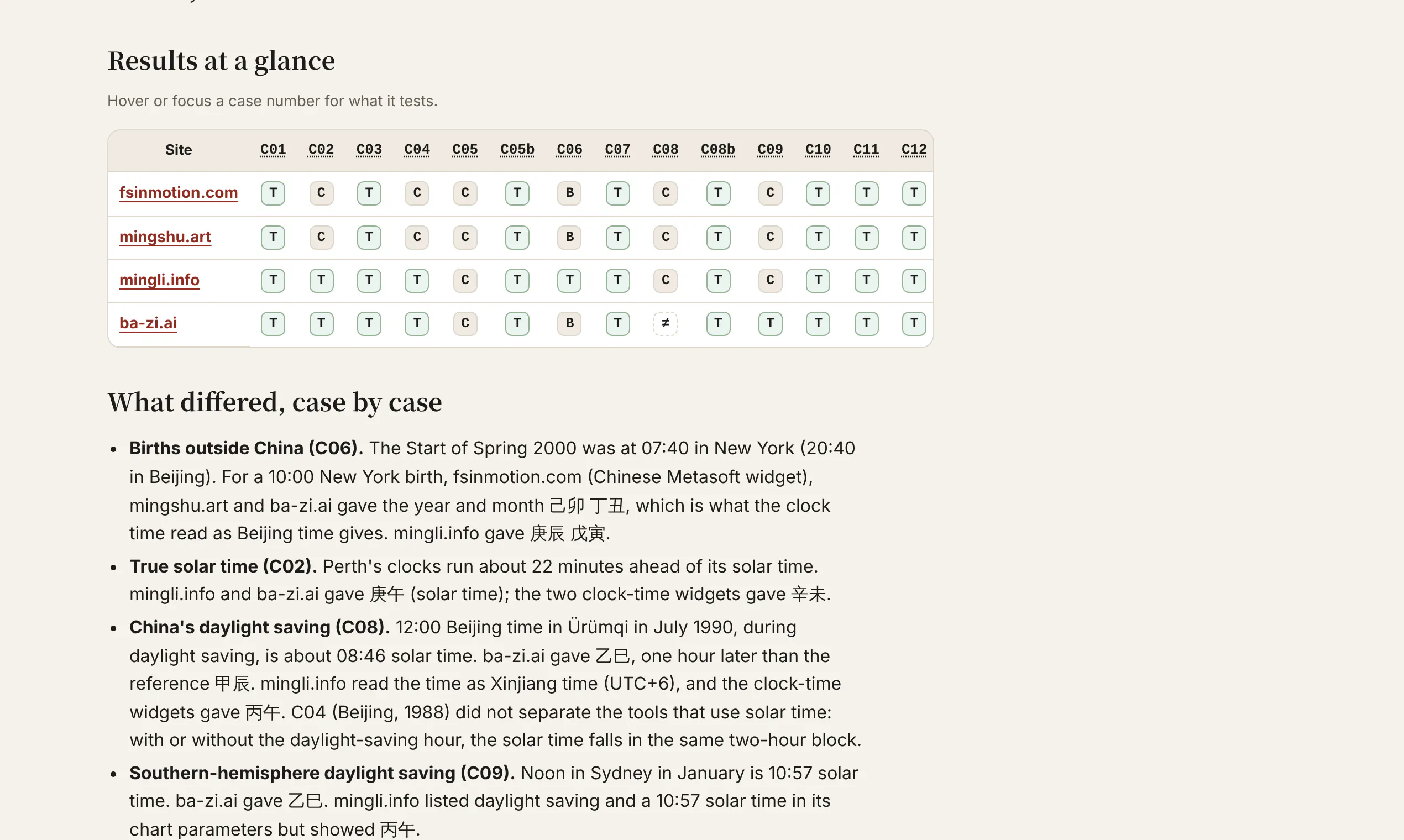Click the C09 column header

(x=770, y=149)
